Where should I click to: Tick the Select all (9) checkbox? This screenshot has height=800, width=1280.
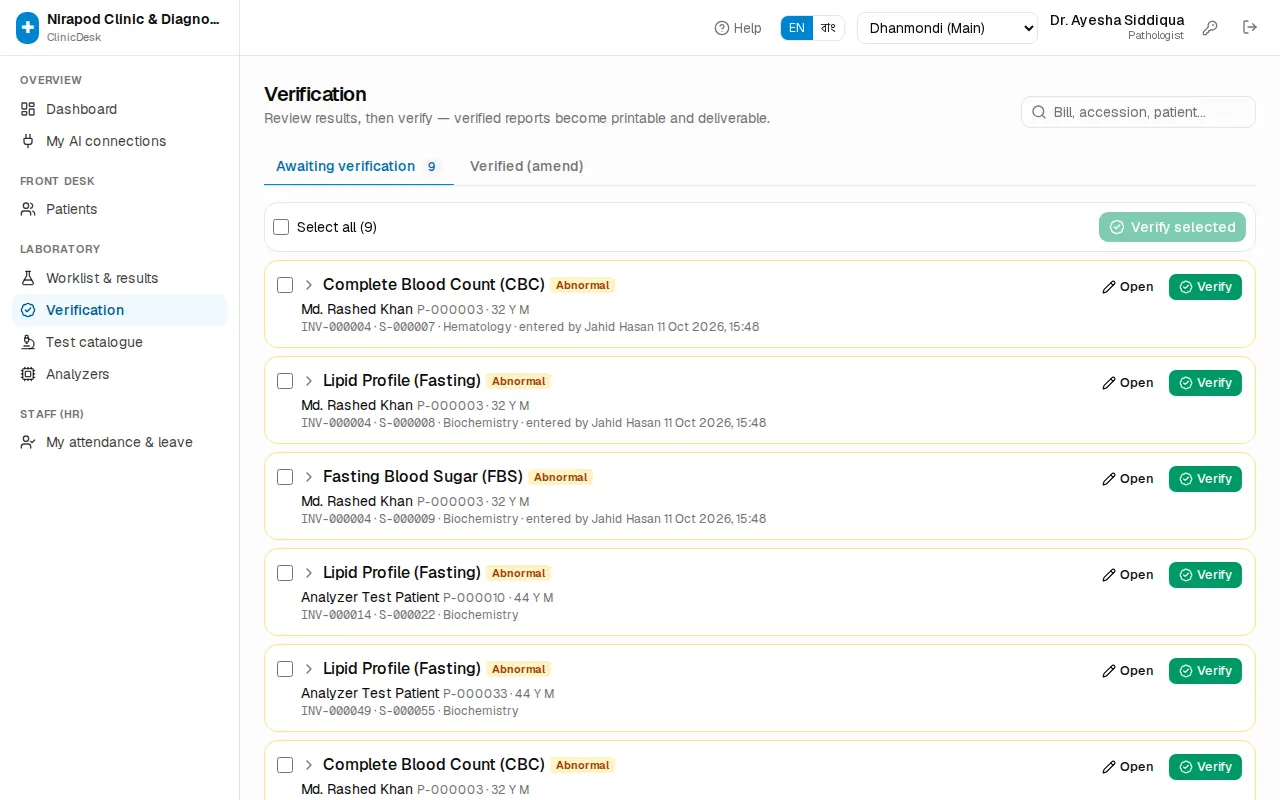coord(281,227)
